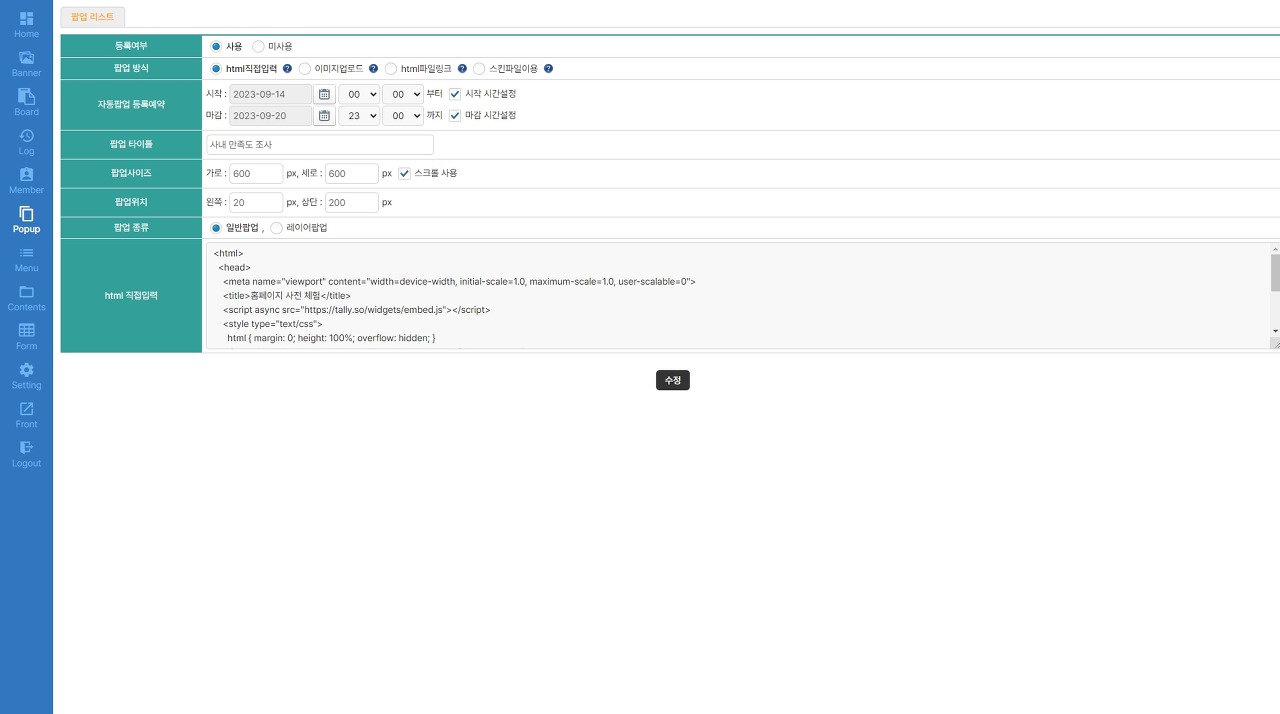Image resolution: width=1280 pixels, height=714 pixels.
Task: Open the end hour dropdown showing 23
Action: (359, 116)
